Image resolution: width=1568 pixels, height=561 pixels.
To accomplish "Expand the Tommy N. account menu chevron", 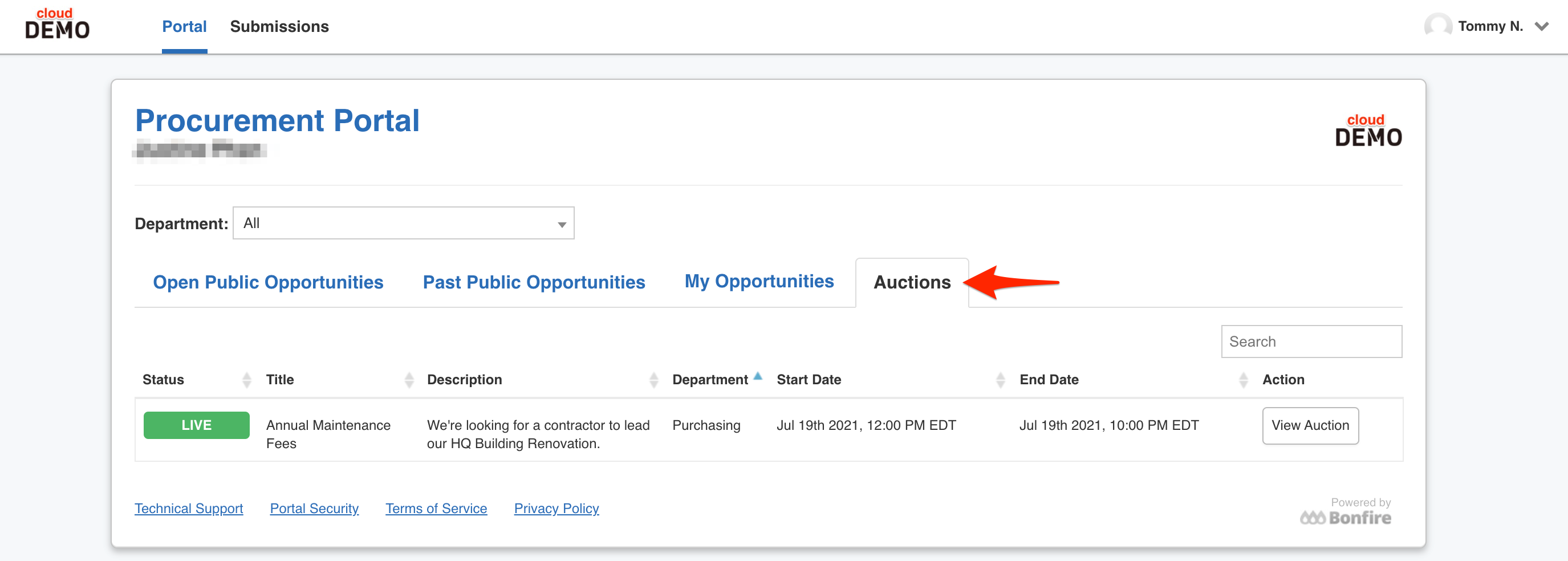I will 1541,27.
